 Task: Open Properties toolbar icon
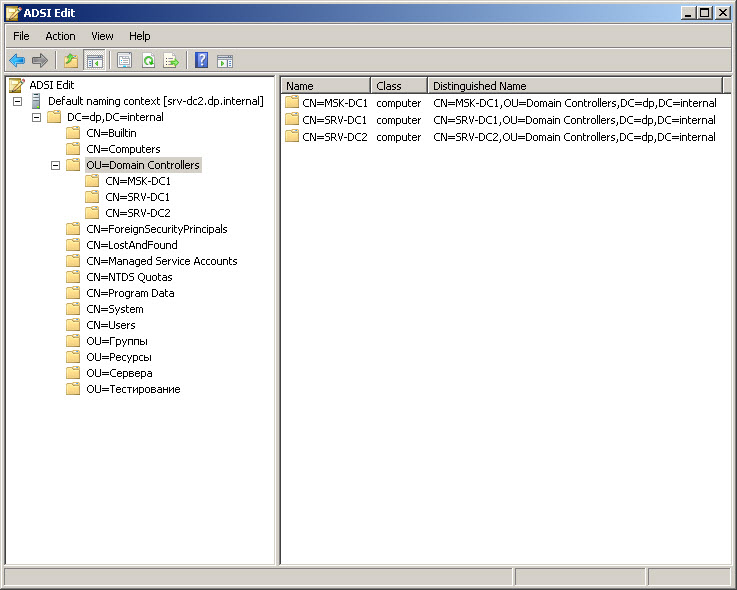125,61
